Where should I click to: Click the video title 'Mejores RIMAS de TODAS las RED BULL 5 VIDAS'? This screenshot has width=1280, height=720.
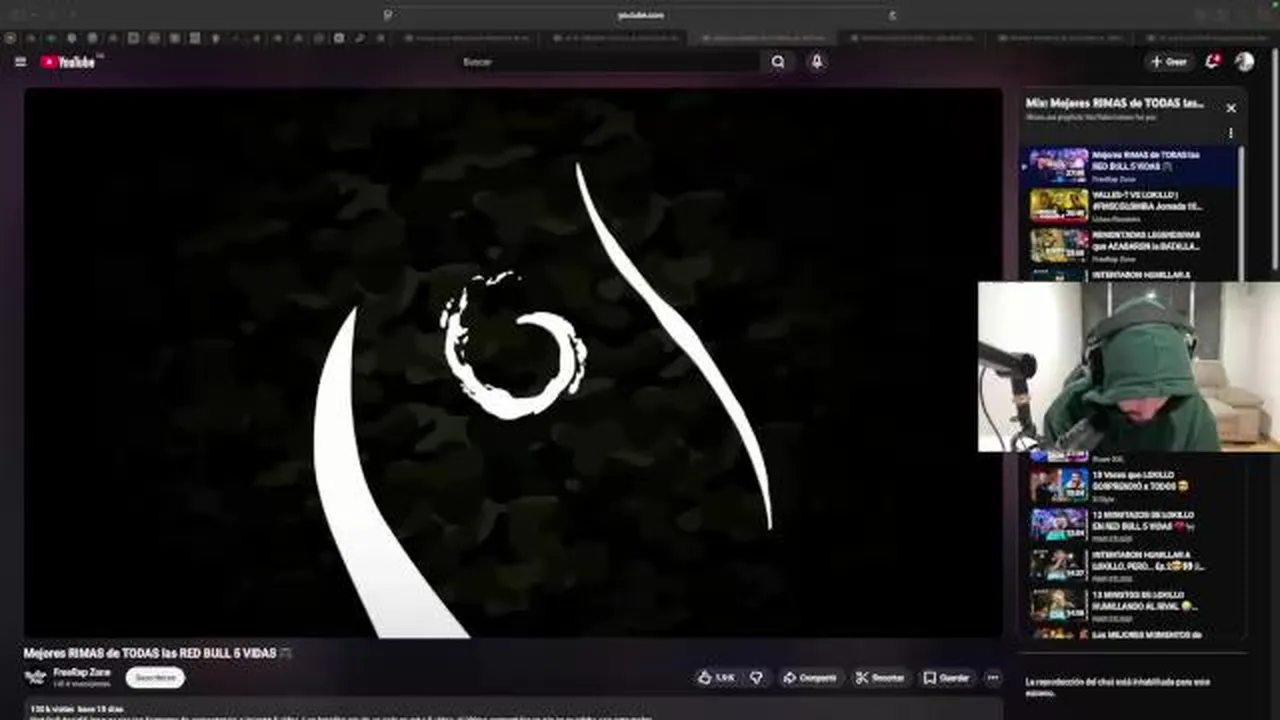(150, 653)
